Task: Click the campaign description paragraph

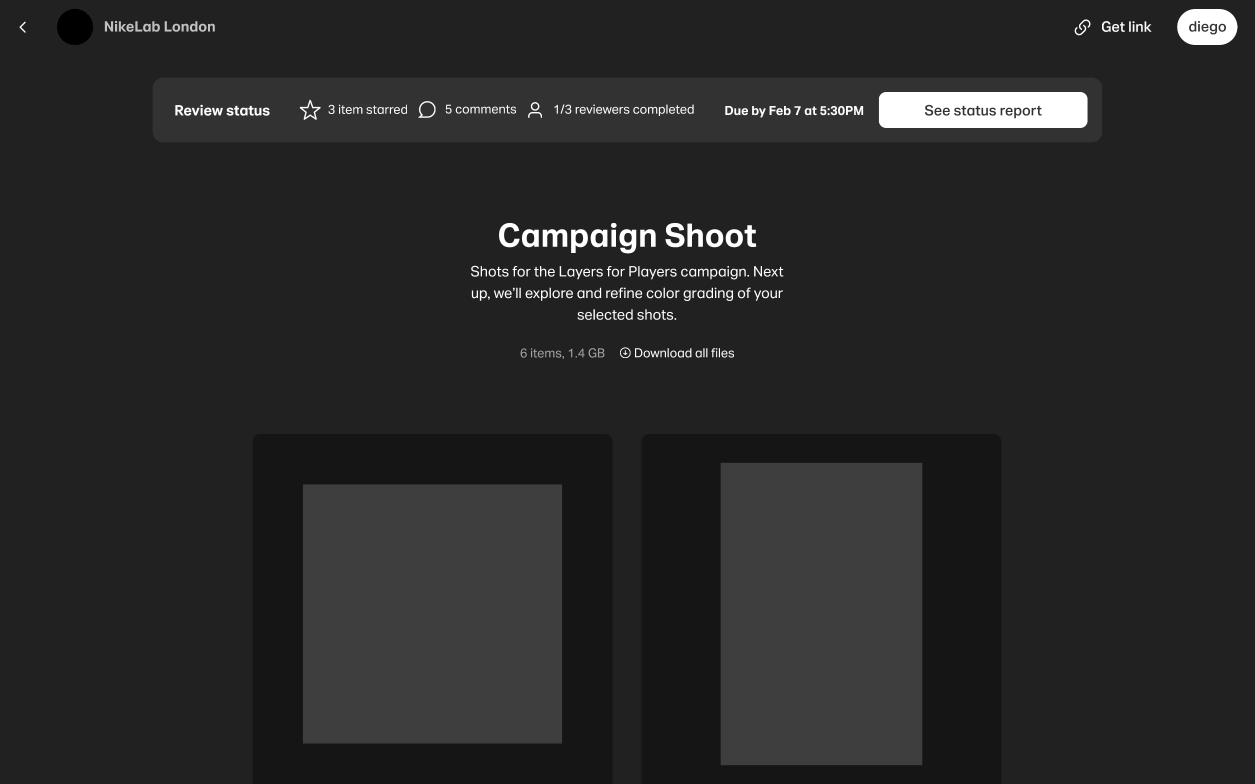Action: (627, 293)
